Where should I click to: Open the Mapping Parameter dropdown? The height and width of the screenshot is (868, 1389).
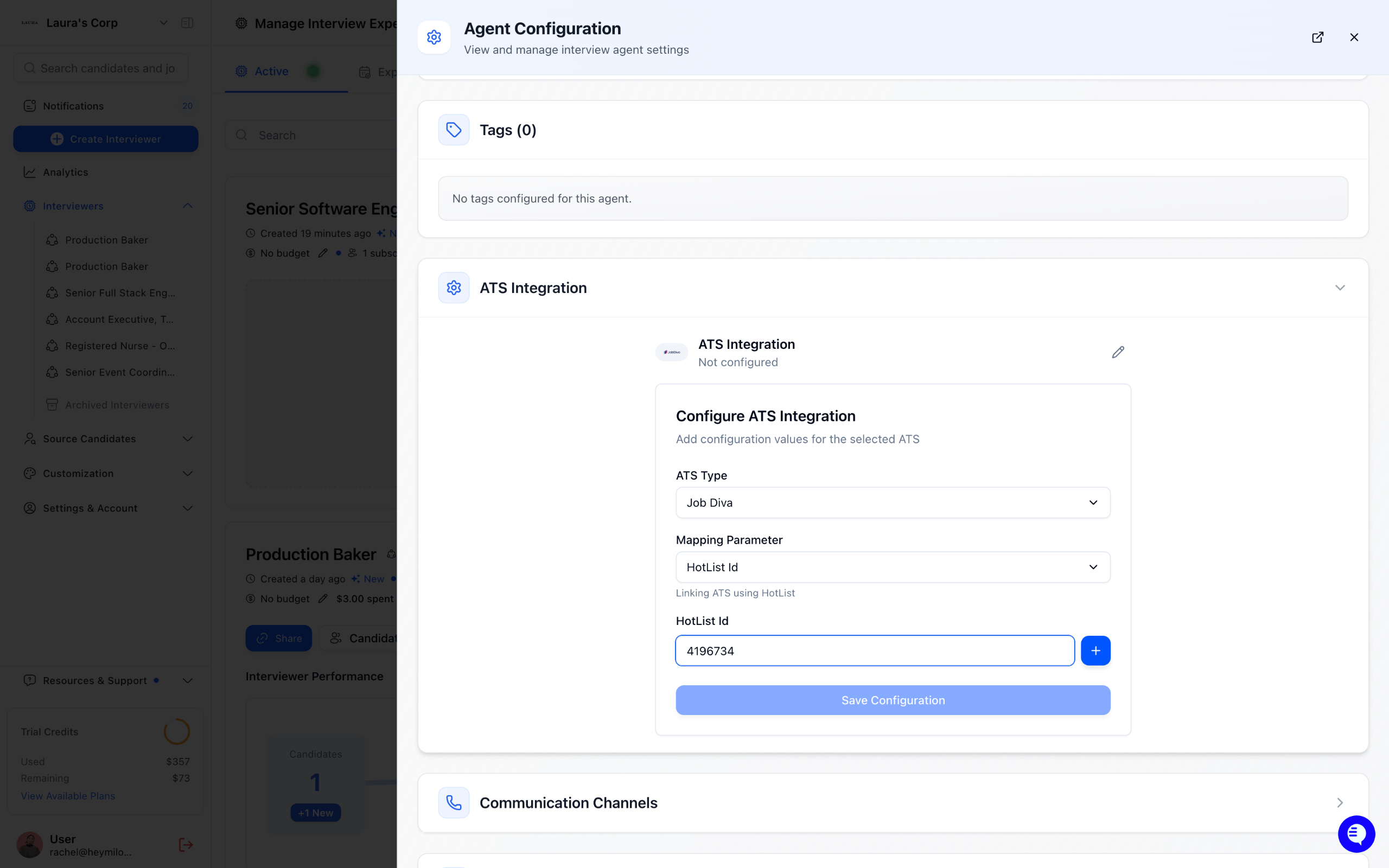[x=893, y=566]
